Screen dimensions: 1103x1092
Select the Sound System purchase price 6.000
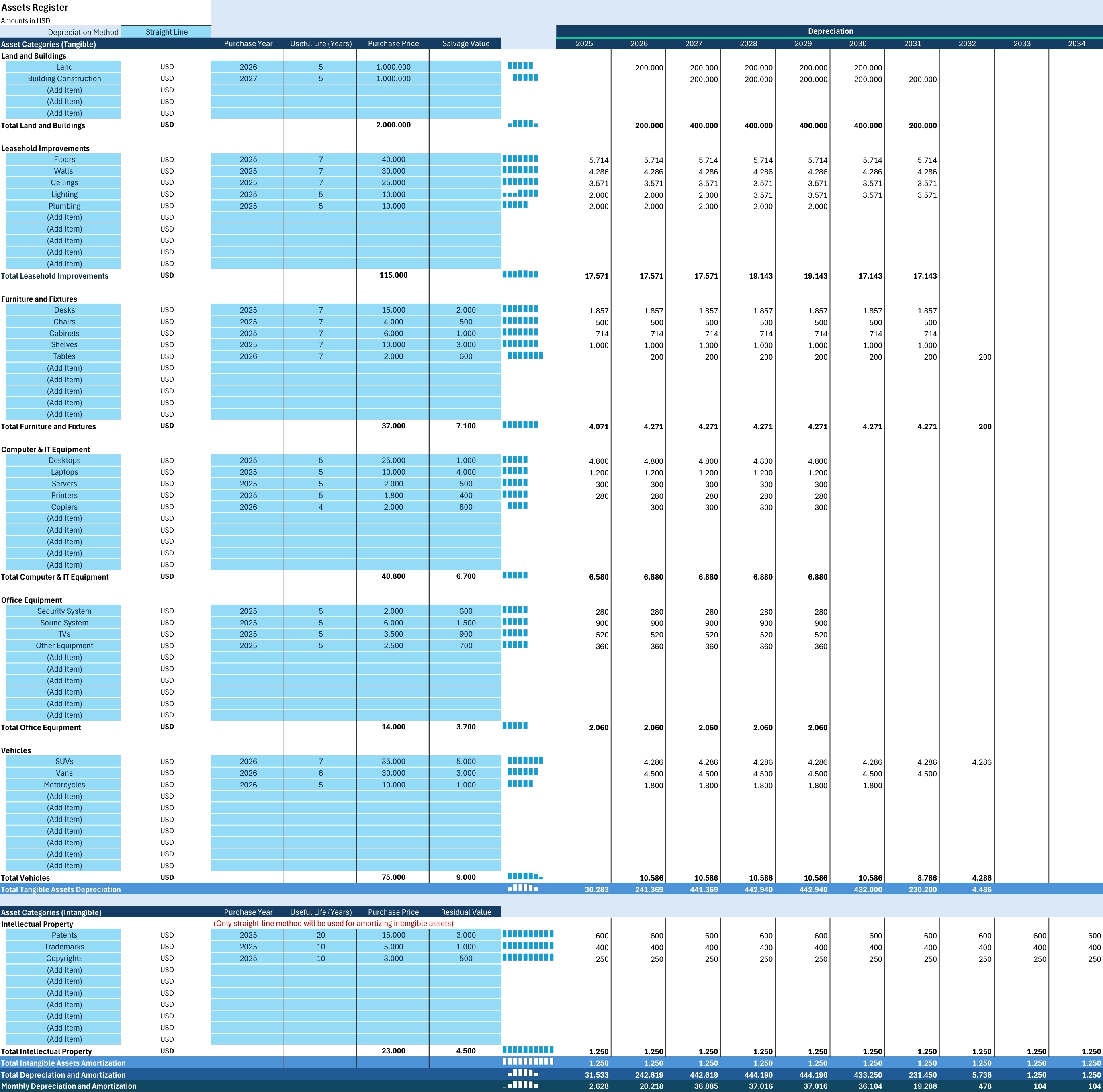click(393, 623)
